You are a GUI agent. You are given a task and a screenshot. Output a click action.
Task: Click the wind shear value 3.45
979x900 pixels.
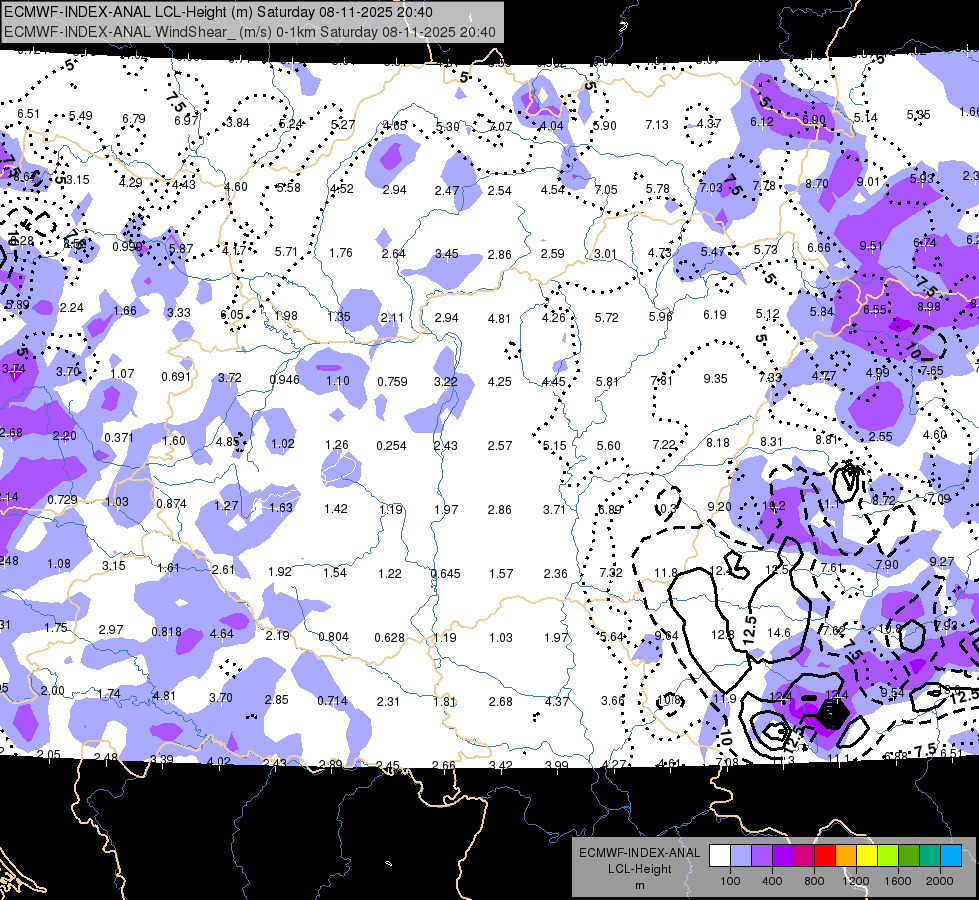(447, 254)
